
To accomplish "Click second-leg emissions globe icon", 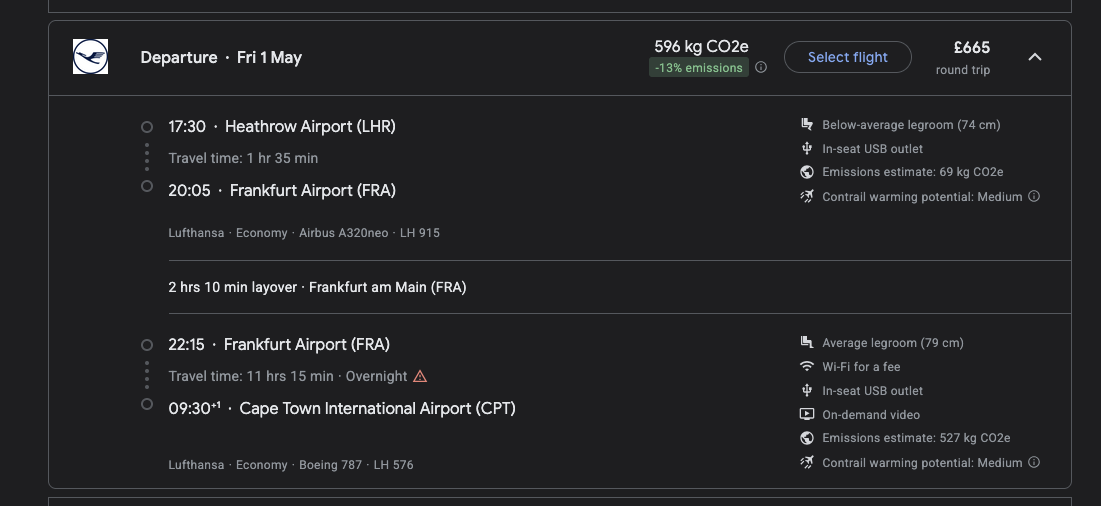I will pos(807,438).
